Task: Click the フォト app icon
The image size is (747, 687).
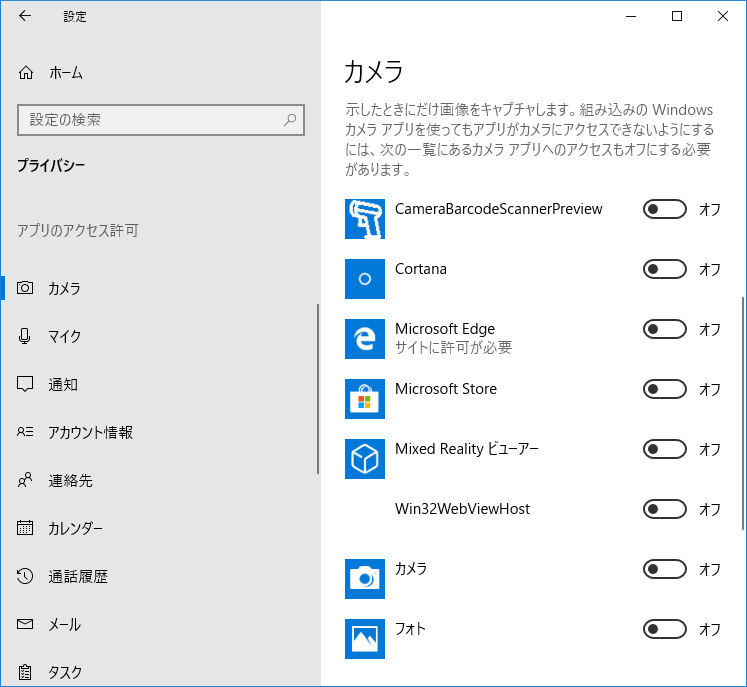Action: 364,639
